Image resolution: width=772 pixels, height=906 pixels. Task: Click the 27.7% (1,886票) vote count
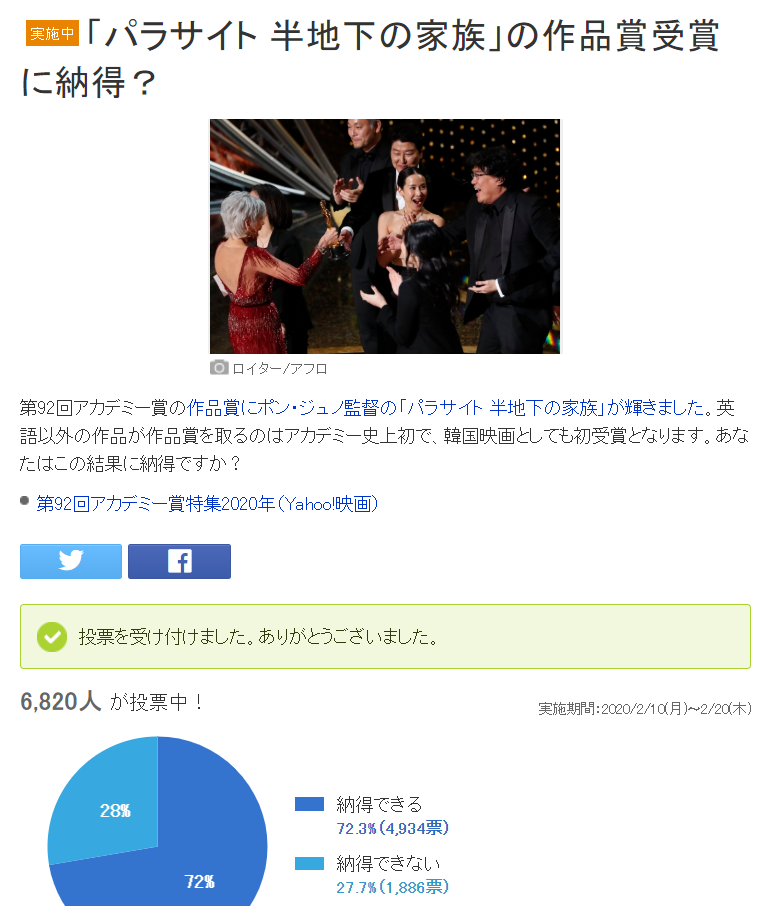tap(392, 888)
